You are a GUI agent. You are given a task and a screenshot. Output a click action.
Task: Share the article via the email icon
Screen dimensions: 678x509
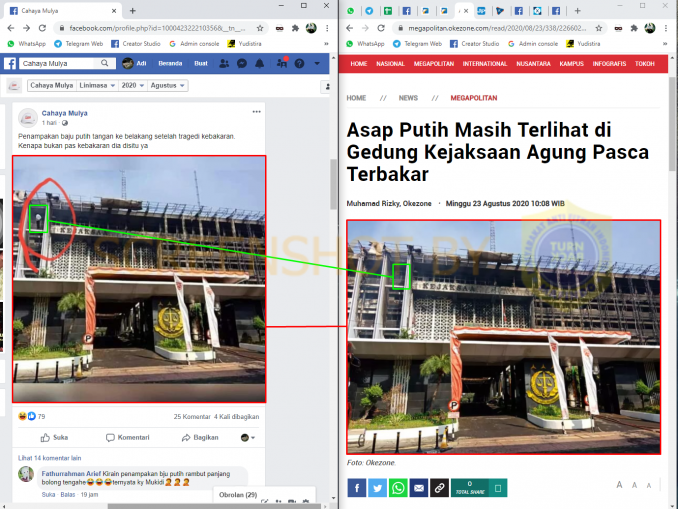[x=419, y=488]
